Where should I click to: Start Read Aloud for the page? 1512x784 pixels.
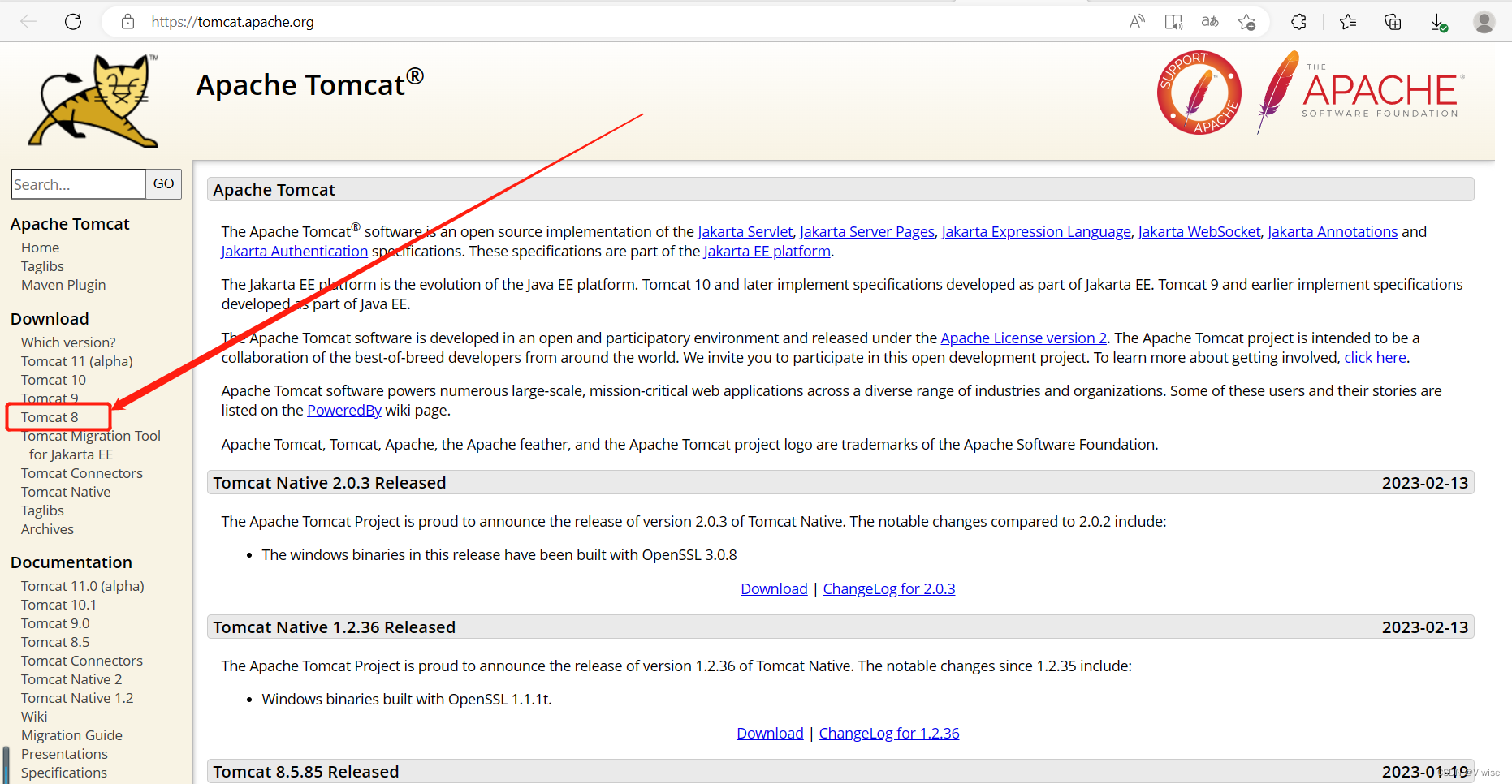(1136, 22)
